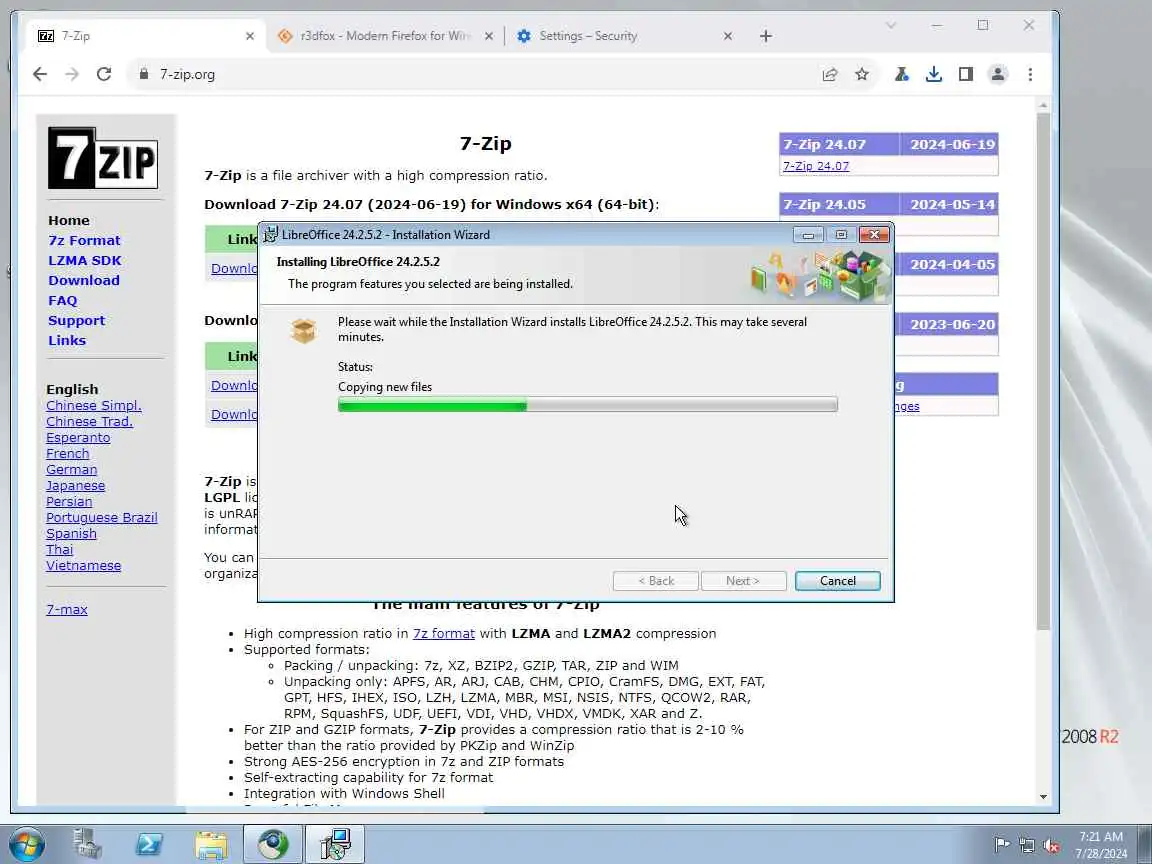Open a new browser tab
Screen dimensions: 1152x864
coord(766,36)
